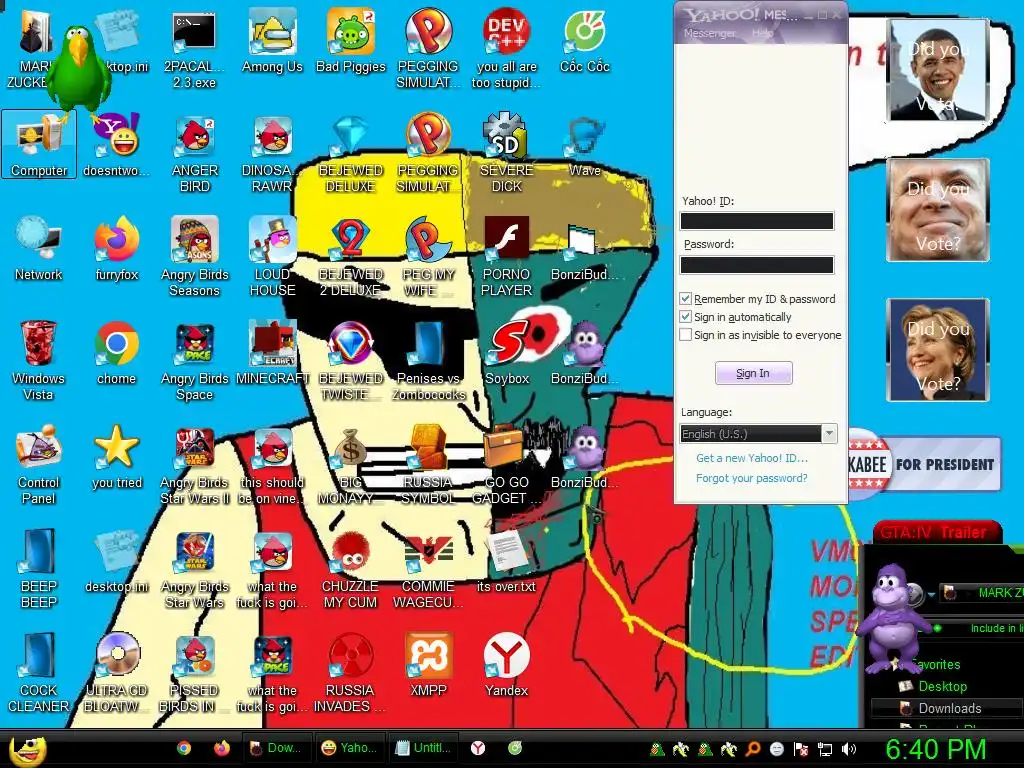Screen dimensions: 1024x768
Task: Open the BIG MONAYY money bag icon
Action: (x=351, y=465)
